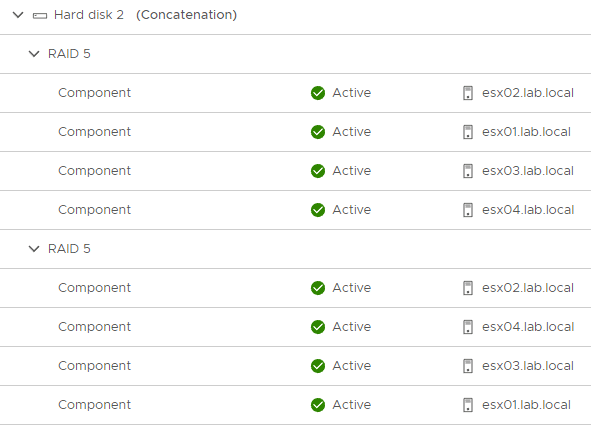The image size is (591, 429).
Task: Click host icon for esx01 in second RAID 5
Action: click(468, 405)
